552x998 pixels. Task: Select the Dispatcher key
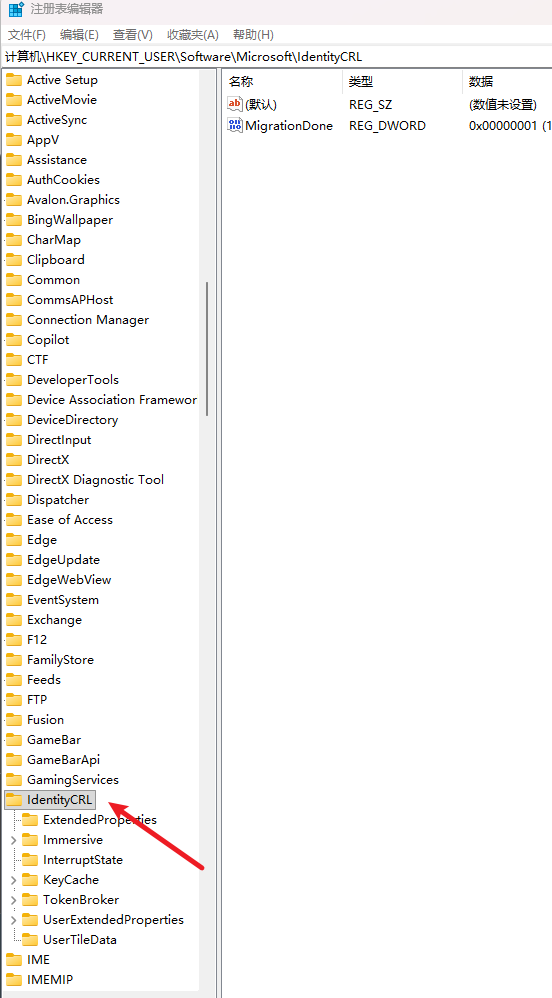click(58, 500)
